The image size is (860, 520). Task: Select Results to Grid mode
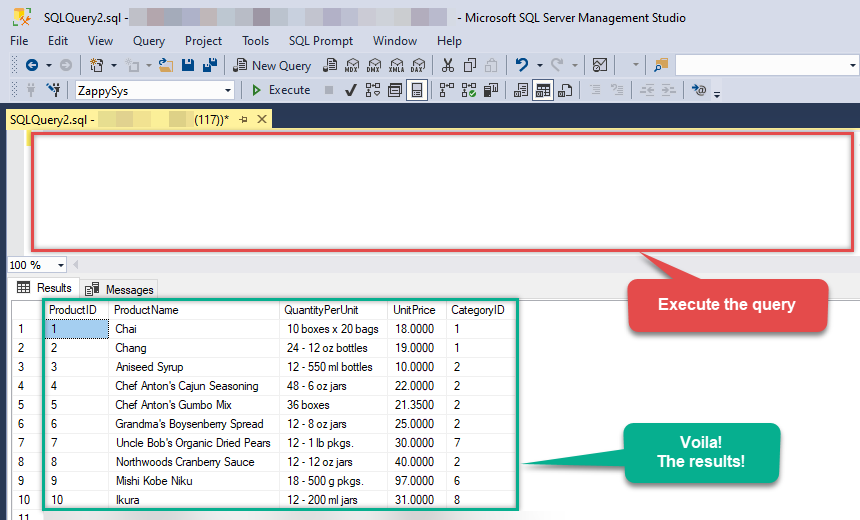point(543,90)
